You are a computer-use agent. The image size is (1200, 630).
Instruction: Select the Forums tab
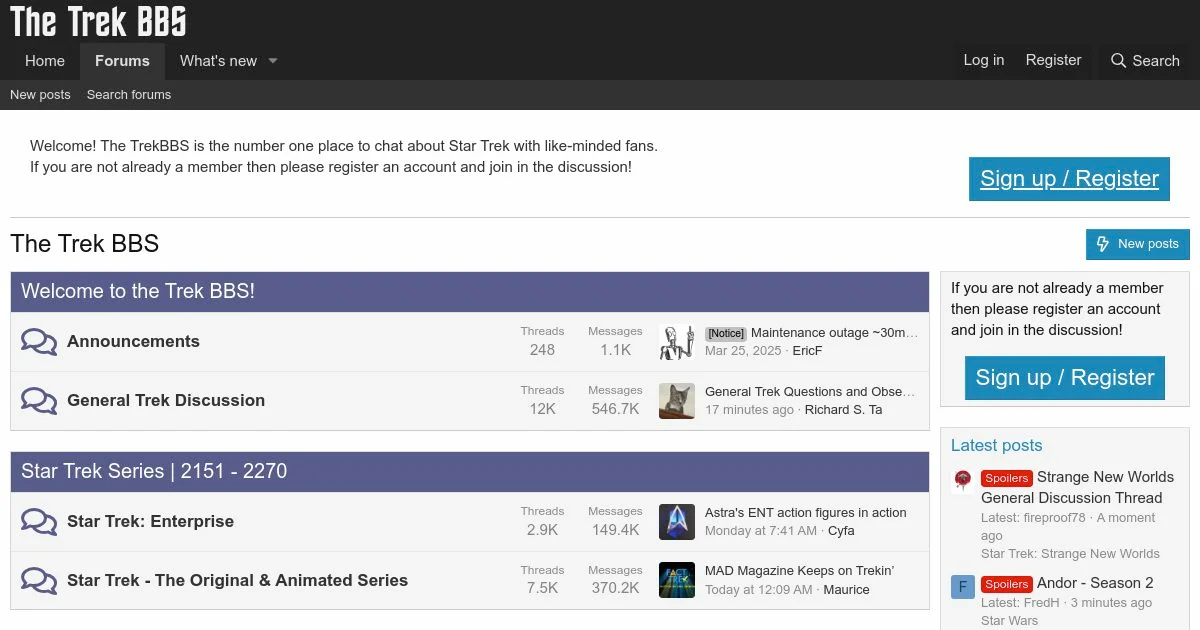(122, 61)
